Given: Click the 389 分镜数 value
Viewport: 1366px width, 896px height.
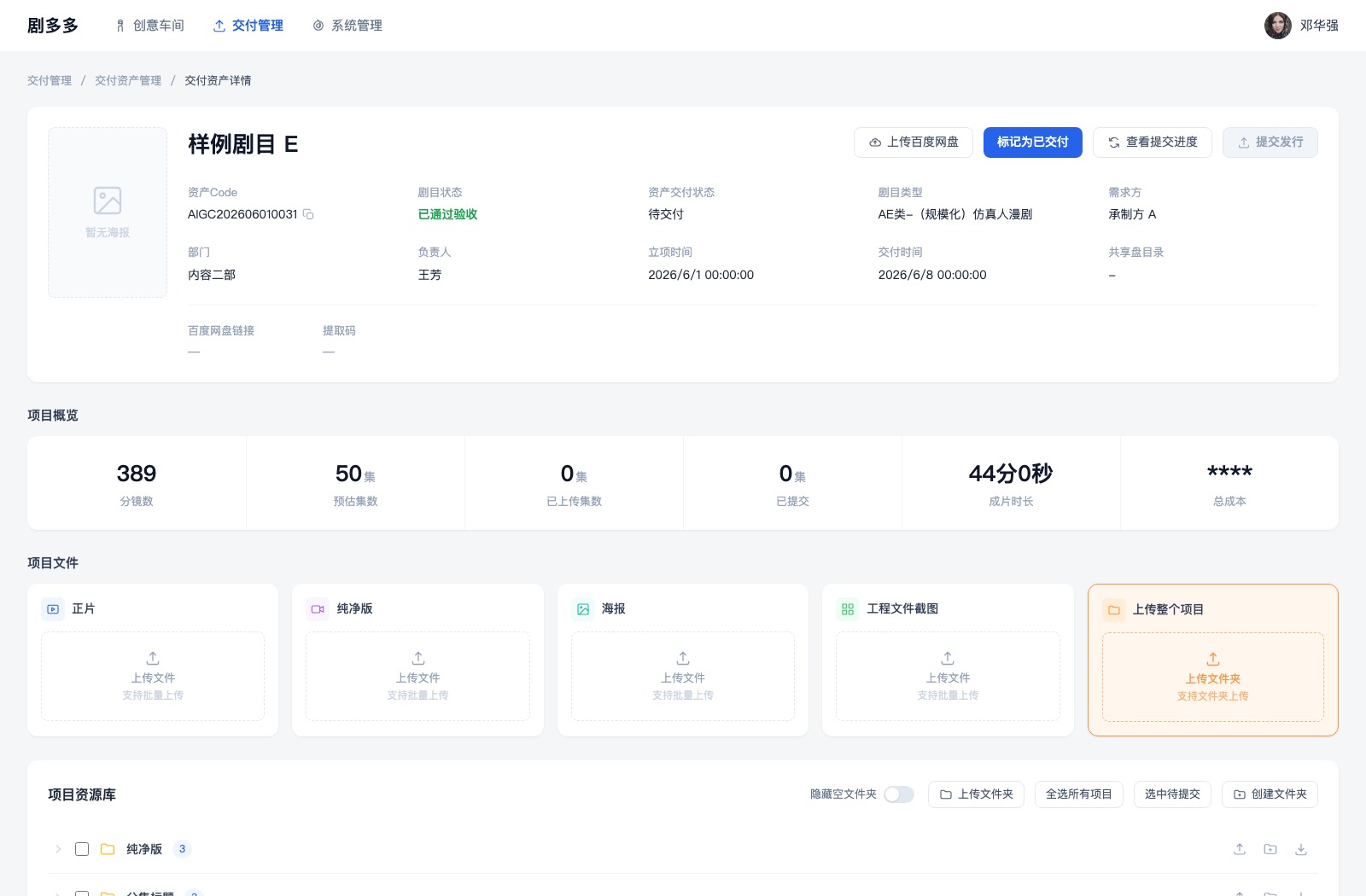Looking at the screenshot, I should click(x=137, y=474).
